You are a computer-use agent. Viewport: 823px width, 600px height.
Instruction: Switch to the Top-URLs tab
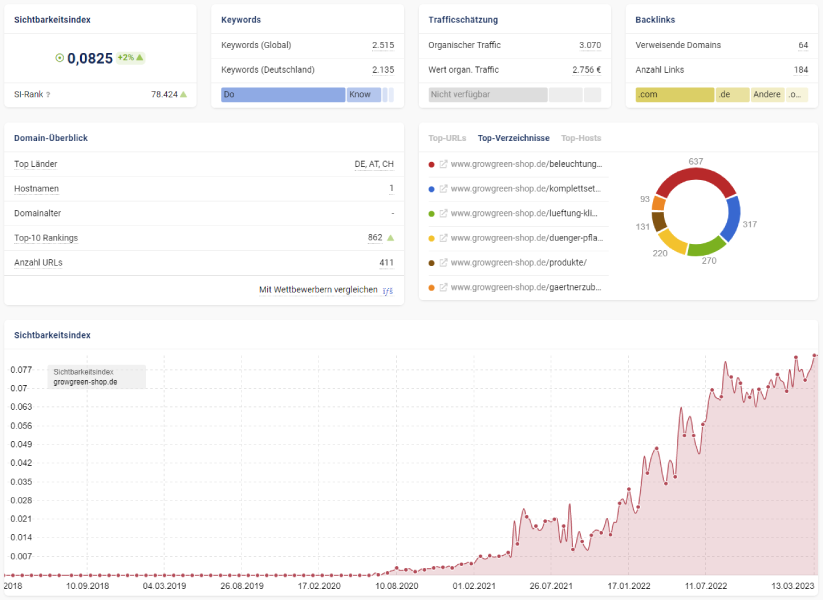(x=447, y=138)
